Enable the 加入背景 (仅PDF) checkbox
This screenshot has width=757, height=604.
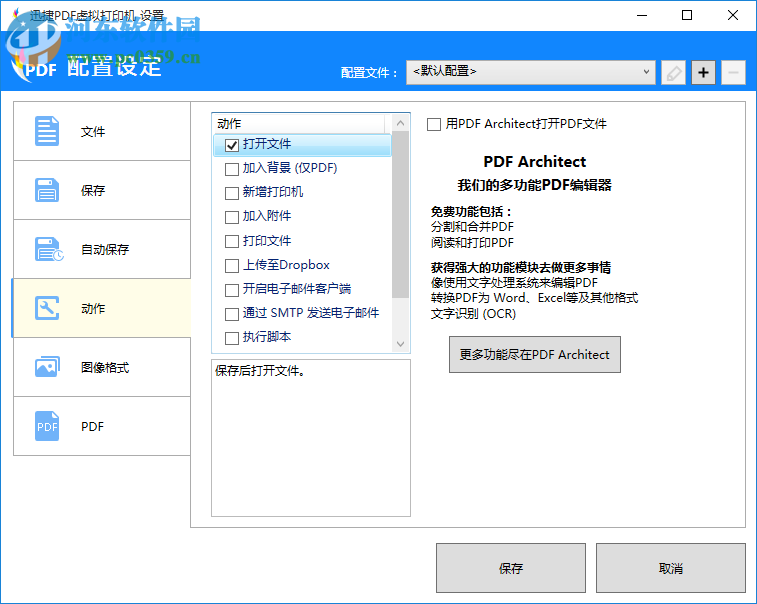coord(232,169)
